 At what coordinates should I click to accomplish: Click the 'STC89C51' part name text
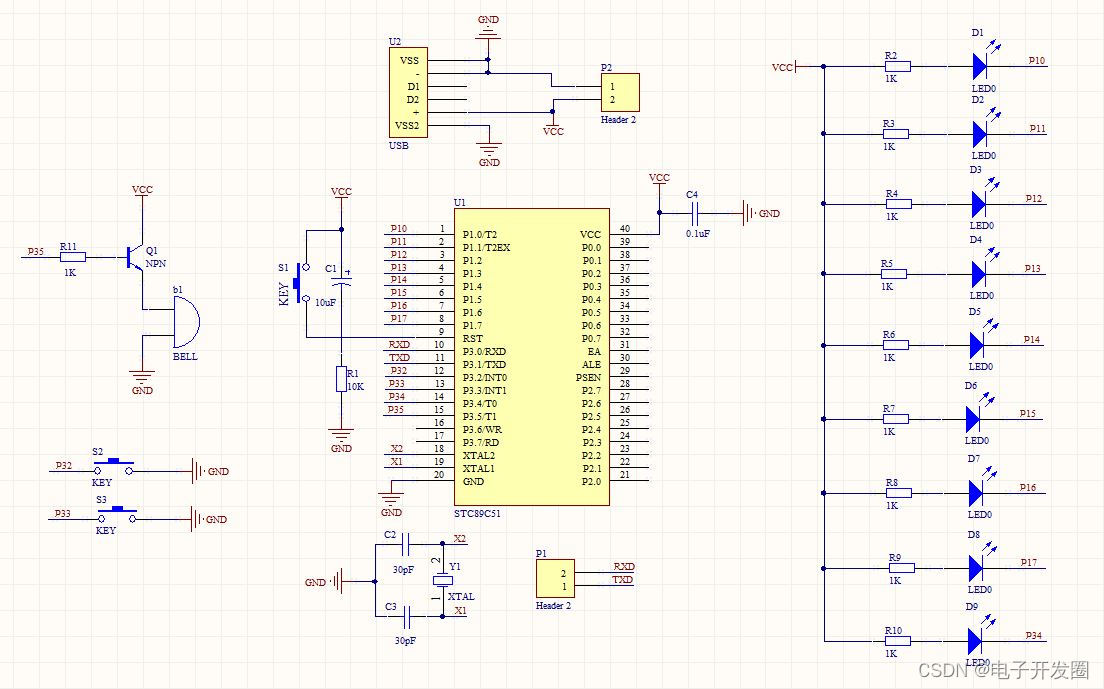click(x=477, y=513)
